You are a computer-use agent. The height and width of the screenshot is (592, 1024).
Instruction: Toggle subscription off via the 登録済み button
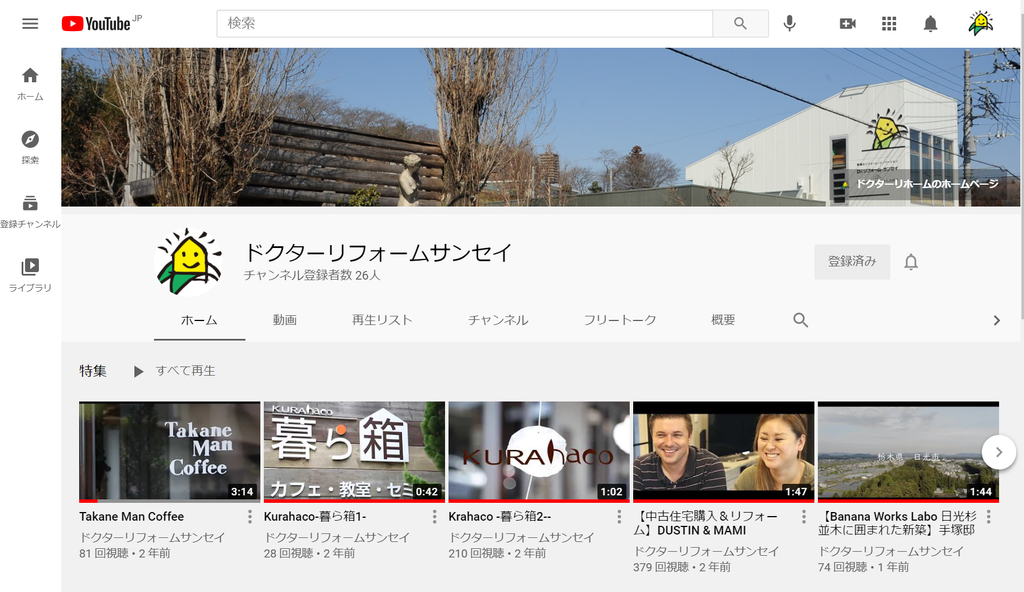[x=852, y=261]
